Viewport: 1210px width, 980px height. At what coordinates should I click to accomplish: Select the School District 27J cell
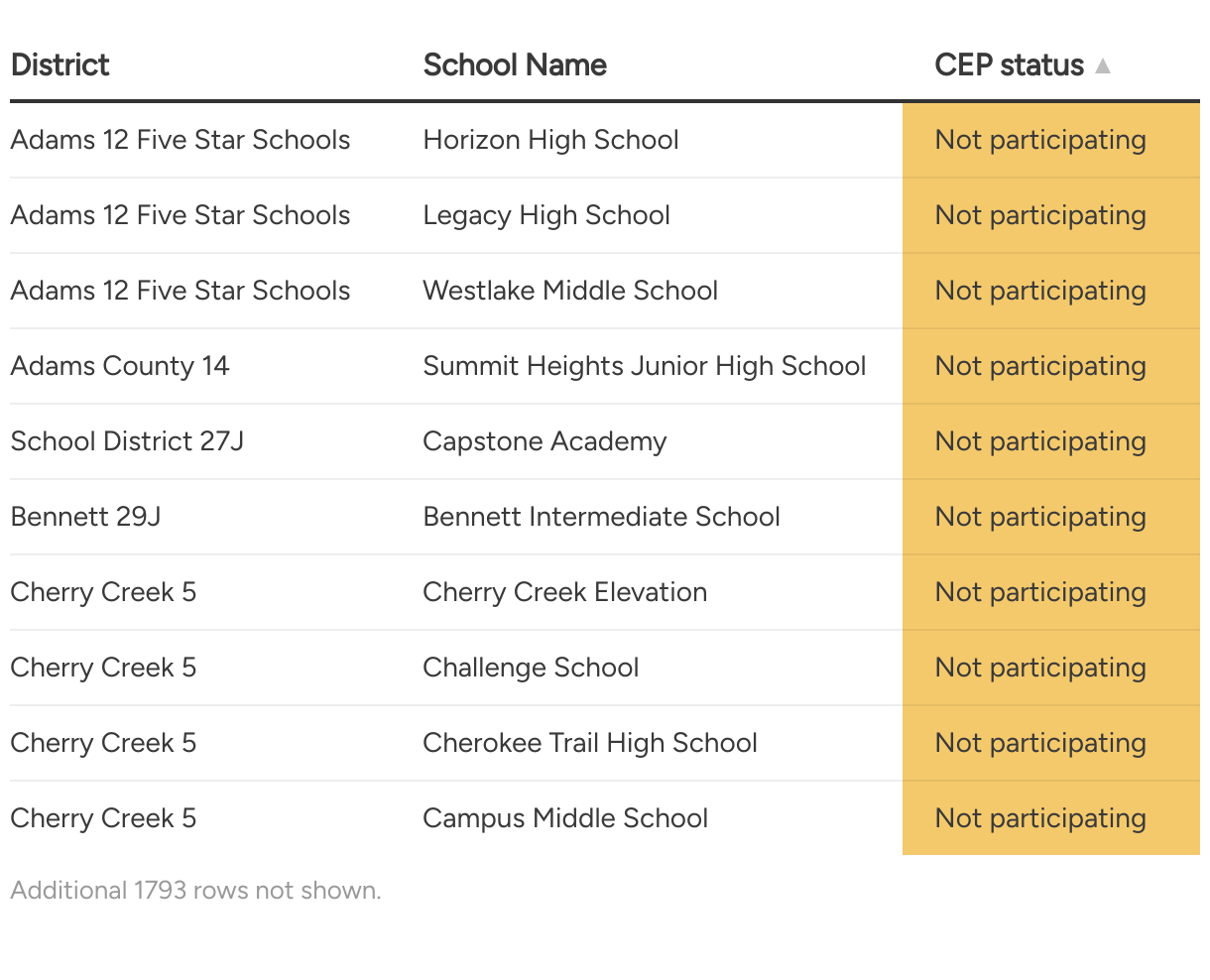127,441
